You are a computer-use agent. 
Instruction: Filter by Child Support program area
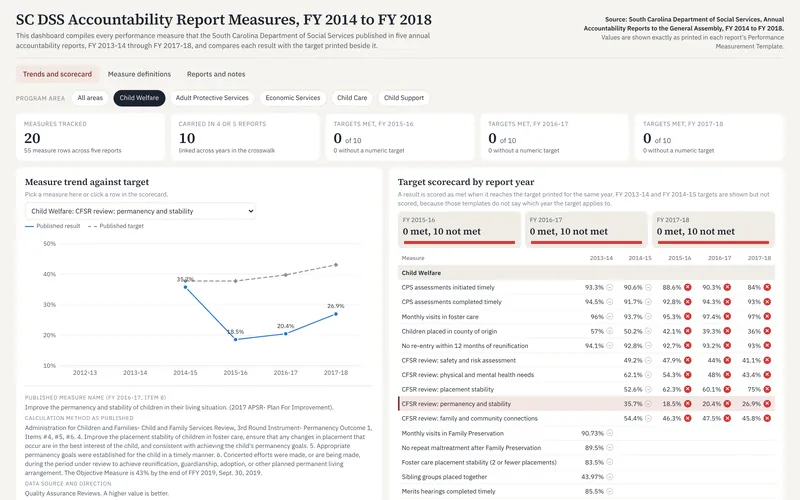pyautogui.click(x=404, y=98)
